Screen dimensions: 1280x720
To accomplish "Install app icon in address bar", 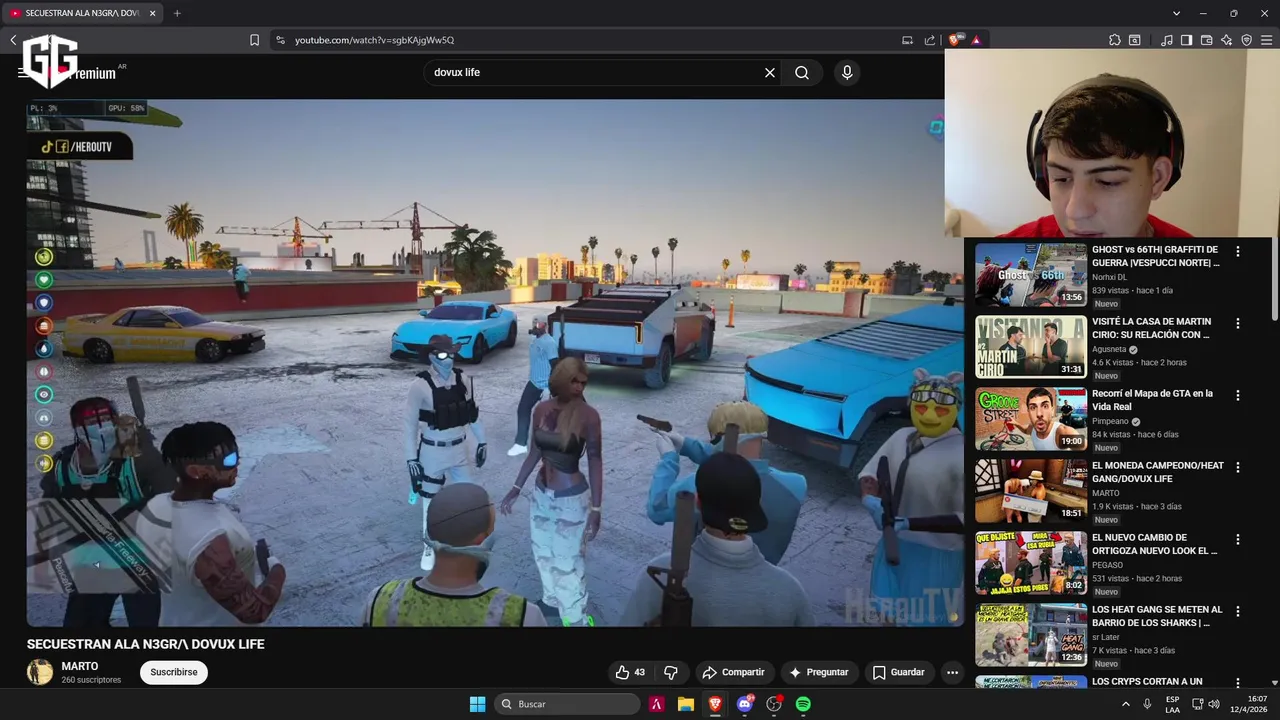I will [x=907, y=40].
